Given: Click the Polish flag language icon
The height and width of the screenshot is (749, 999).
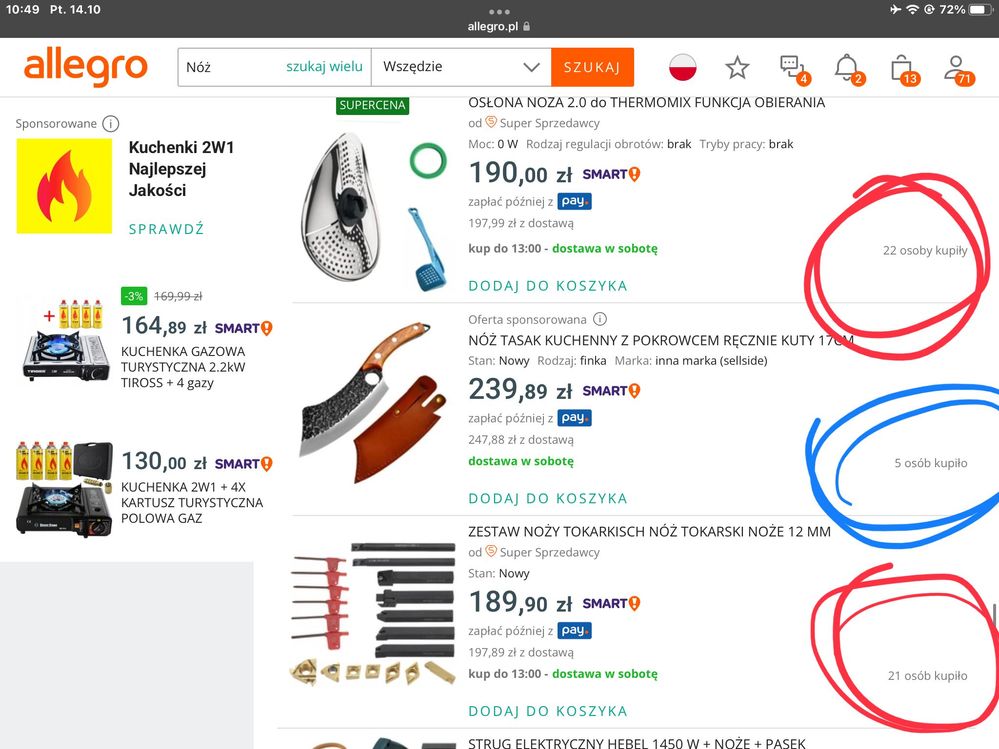Looking at the screenshot, I should pos(682,67).
